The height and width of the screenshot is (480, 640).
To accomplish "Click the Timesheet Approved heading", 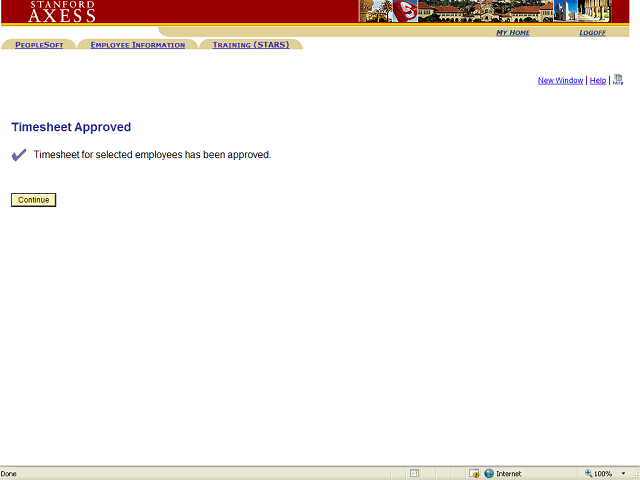I will coord(71,127).
